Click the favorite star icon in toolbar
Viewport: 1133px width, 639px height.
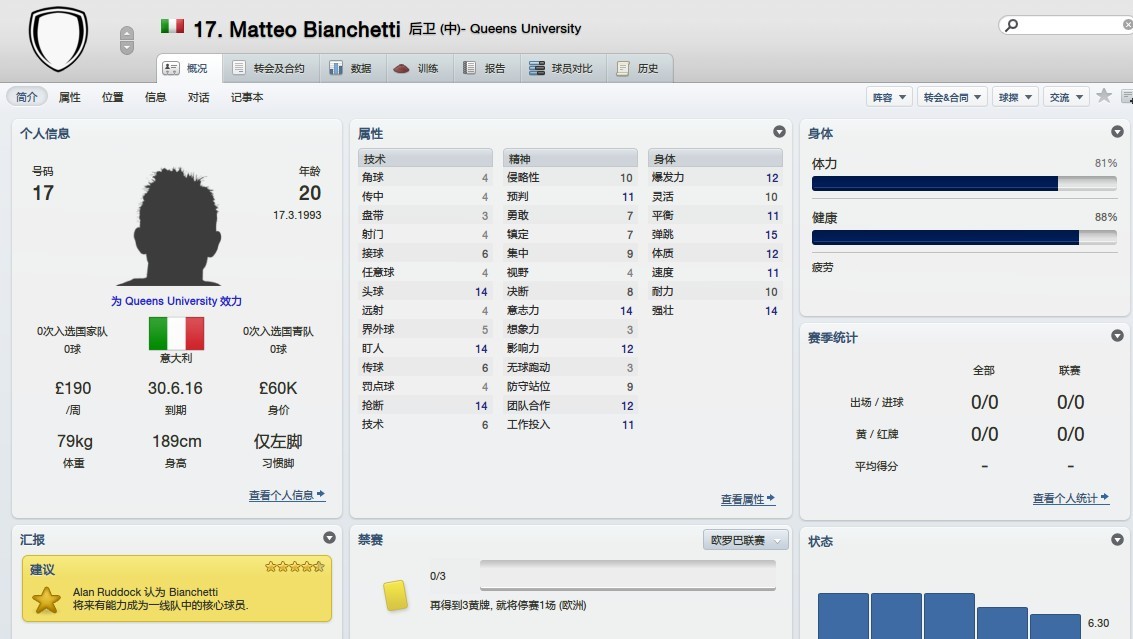point(1103,96)
